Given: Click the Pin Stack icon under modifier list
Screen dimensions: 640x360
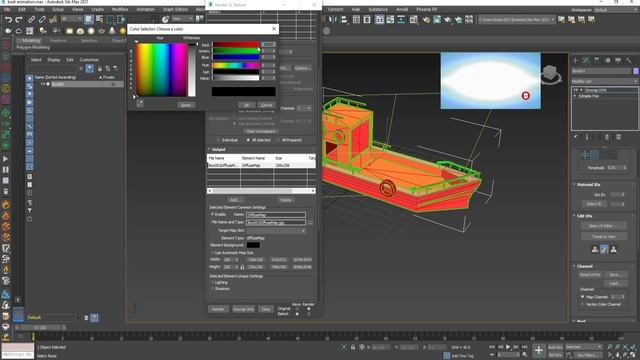Looking at the screenshot, I should [x=576, y=137].
